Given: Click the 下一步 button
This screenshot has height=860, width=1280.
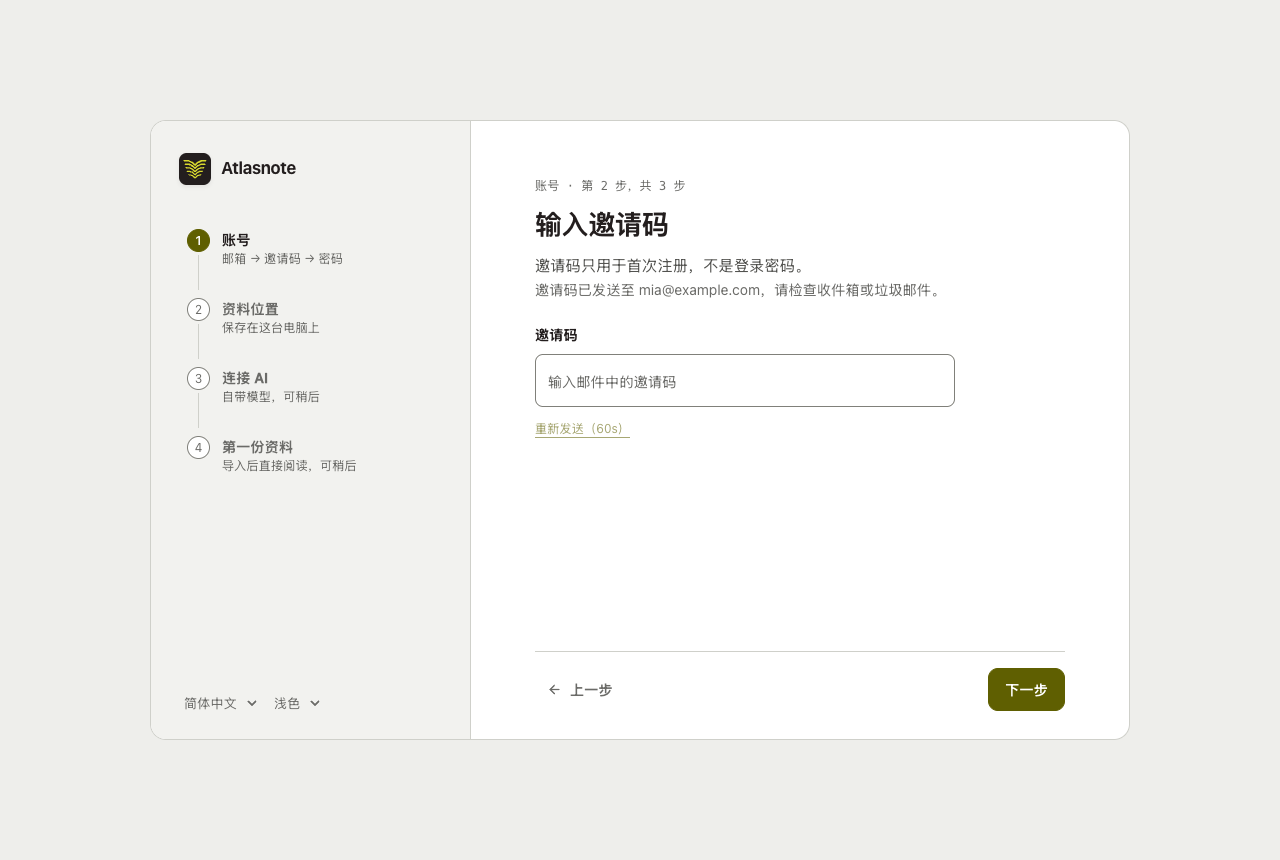Looking at the screenshot, I should [1026, 690].
